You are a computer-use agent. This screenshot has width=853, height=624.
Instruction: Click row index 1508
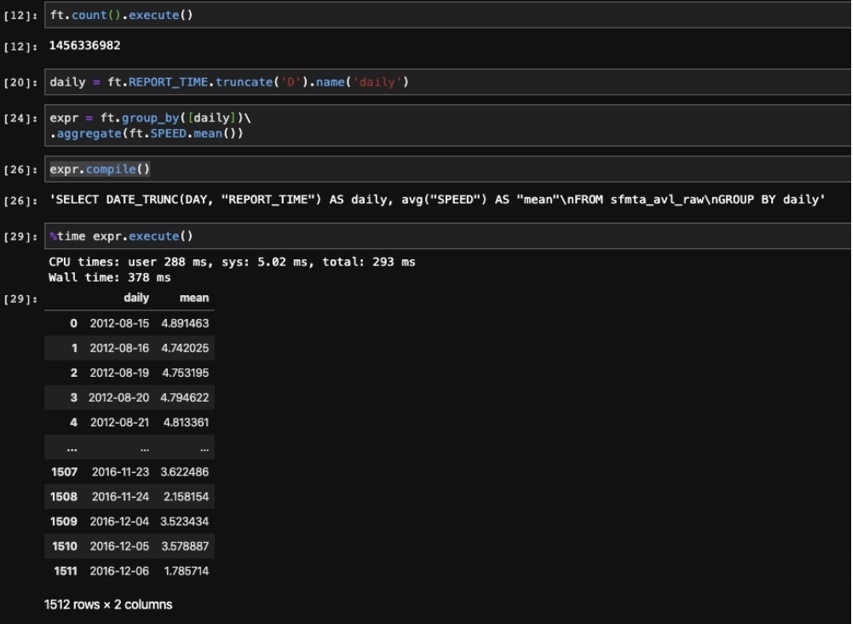tap(64, 497)
